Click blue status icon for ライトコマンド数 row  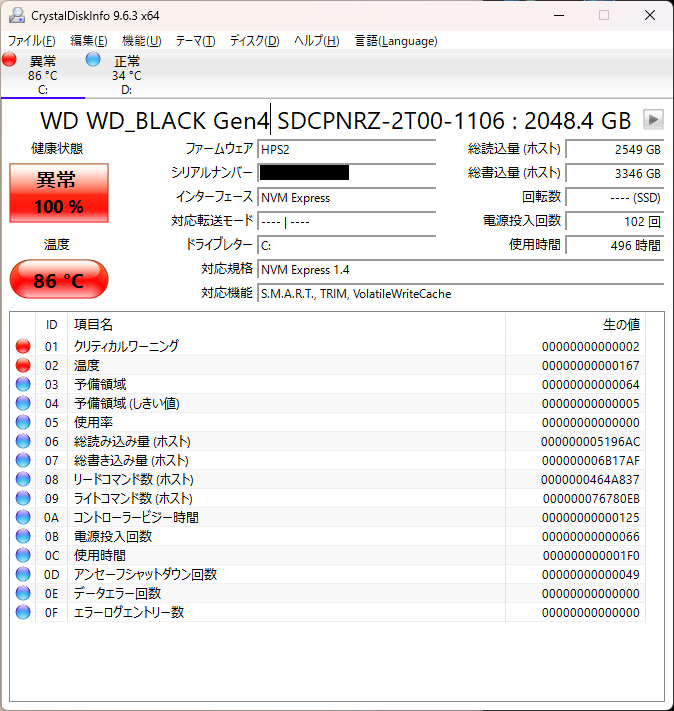23,499
